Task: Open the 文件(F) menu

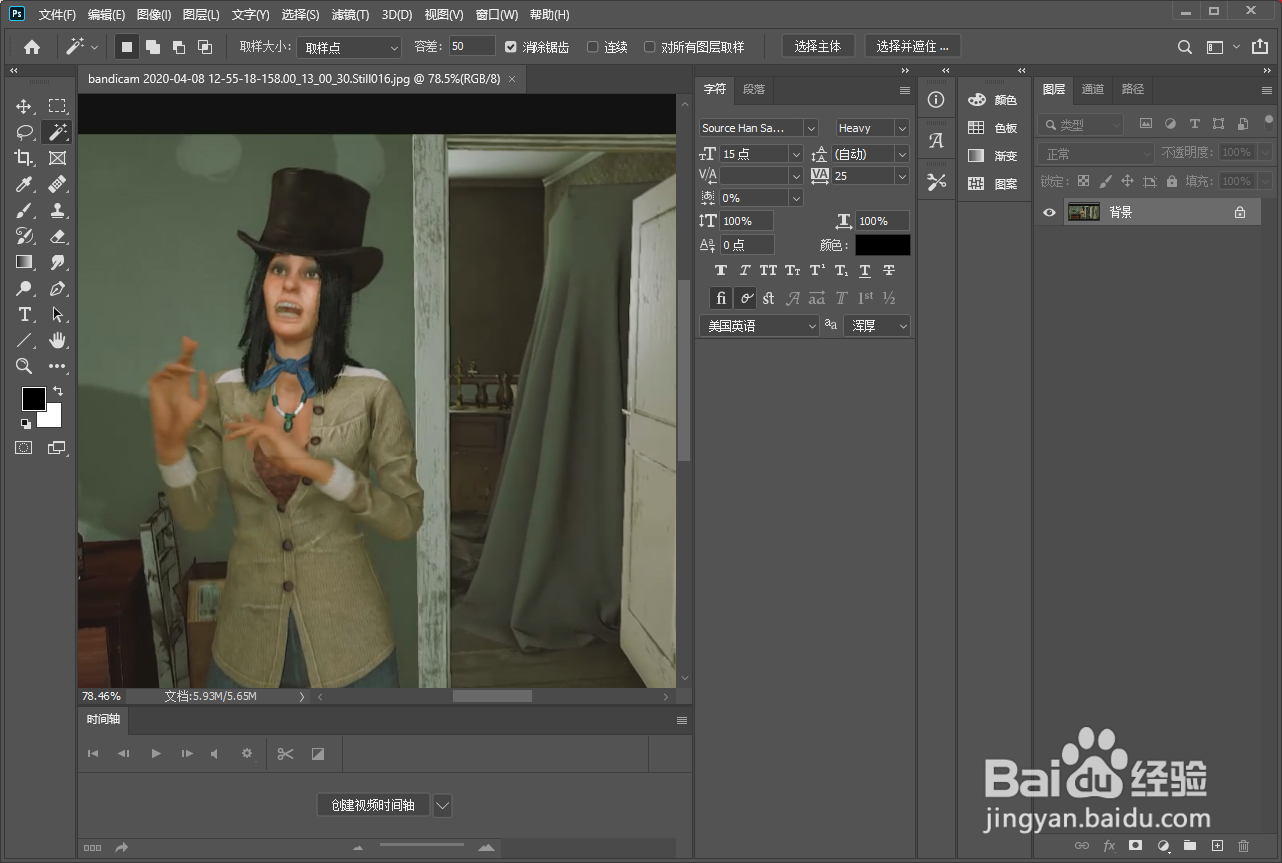Action: (x=57, y=15)
